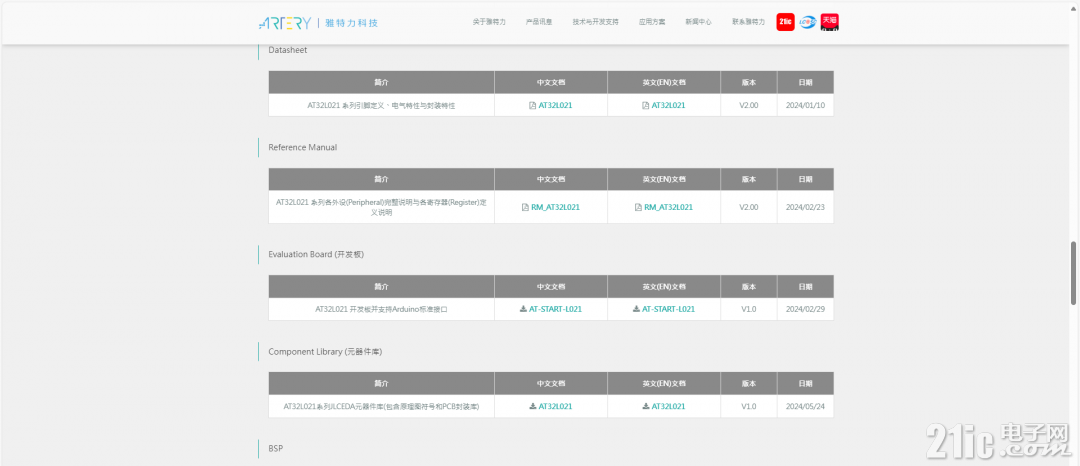This screenshot has height=466, width=1080.
Task: Download English AT32L021 component library
Action: [663, 406]
